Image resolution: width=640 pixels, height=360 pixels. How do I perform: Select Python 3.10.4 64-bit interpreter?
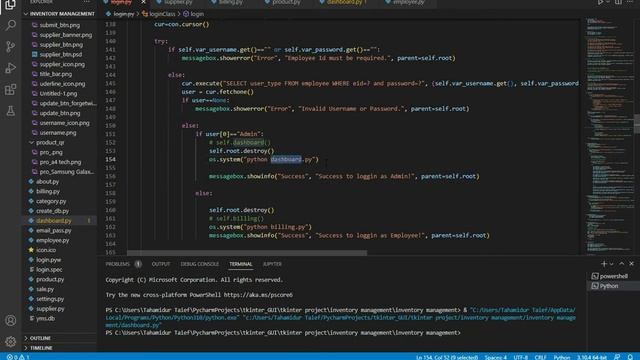pos(592,357)
